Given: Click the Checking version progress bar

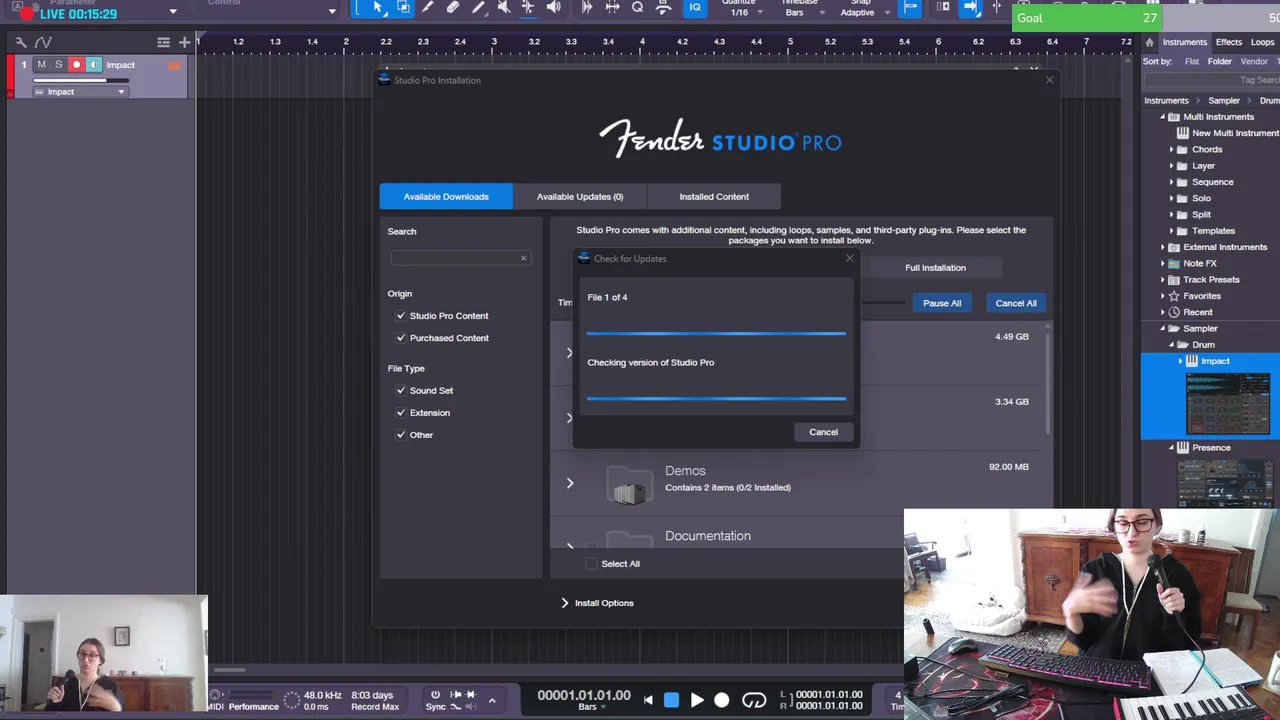Looking at the screenshot, I should pos(716,398).
